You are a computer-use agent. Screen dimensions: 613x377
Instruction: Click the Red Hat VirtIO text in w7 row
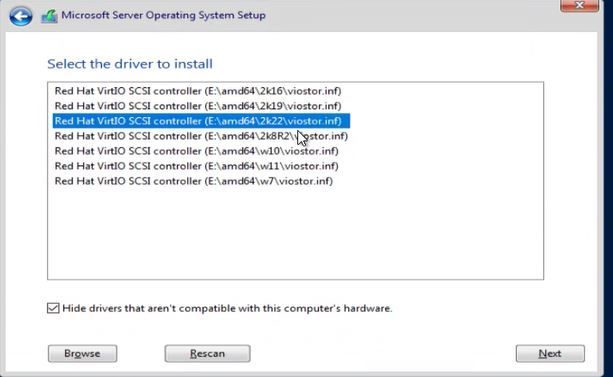[x=90, y=181]
